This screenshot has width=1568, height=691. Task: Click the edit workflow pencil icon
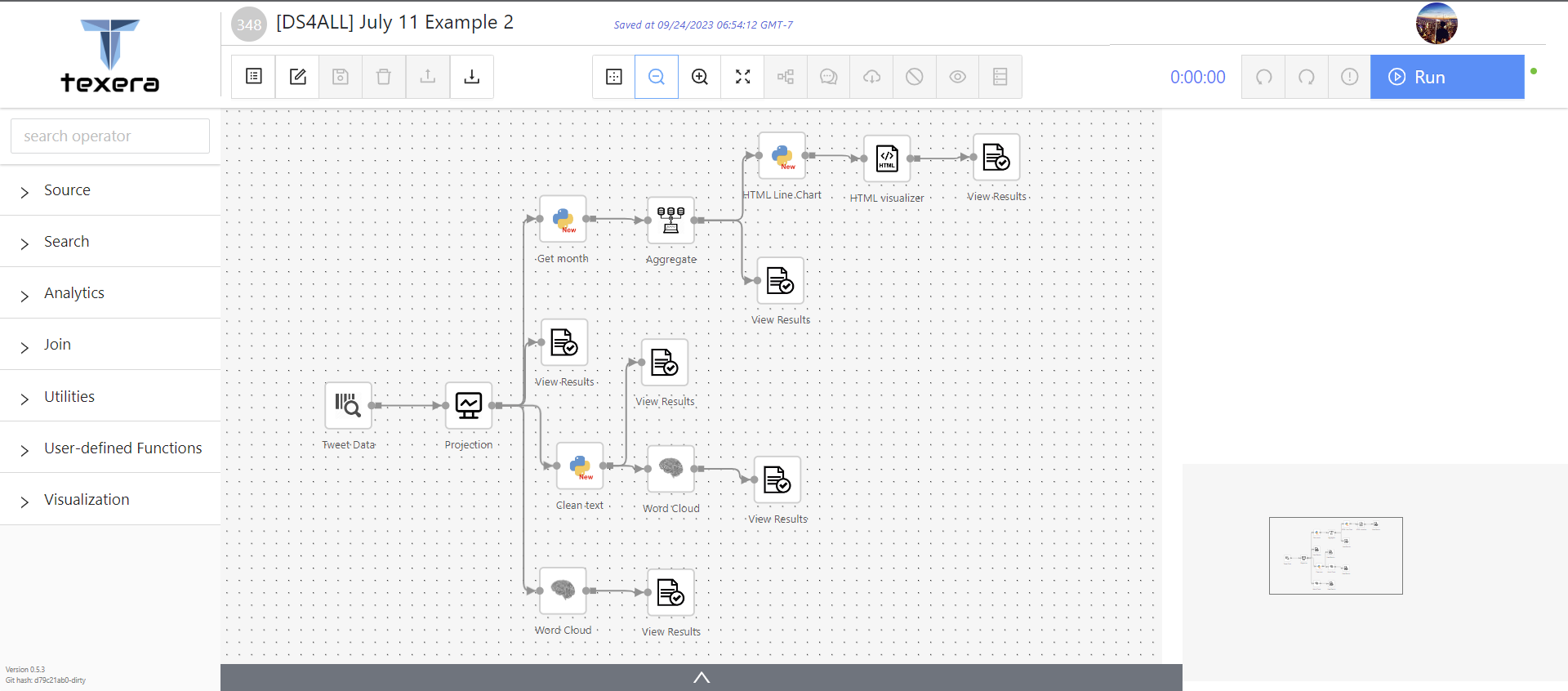pos(297,77)
